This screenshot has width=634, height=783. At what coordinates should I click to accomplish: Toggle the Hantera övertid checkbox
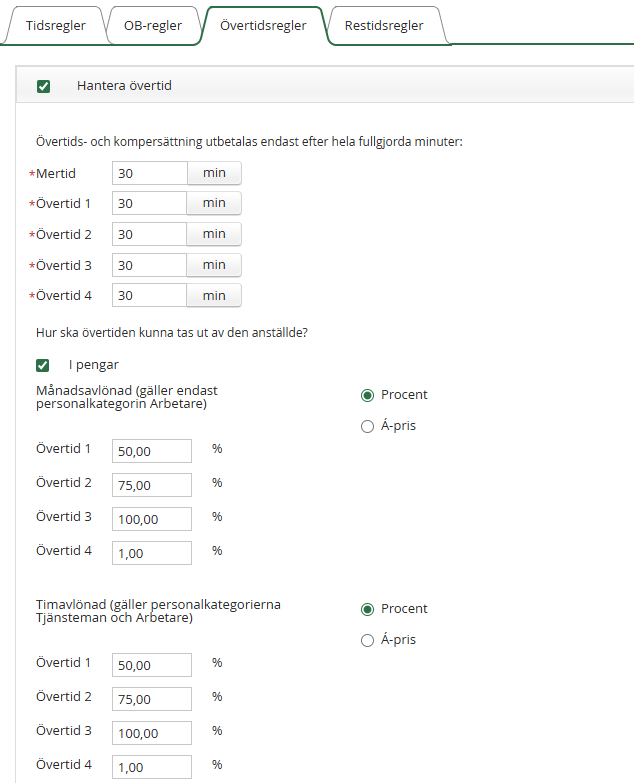coord(43,86)
